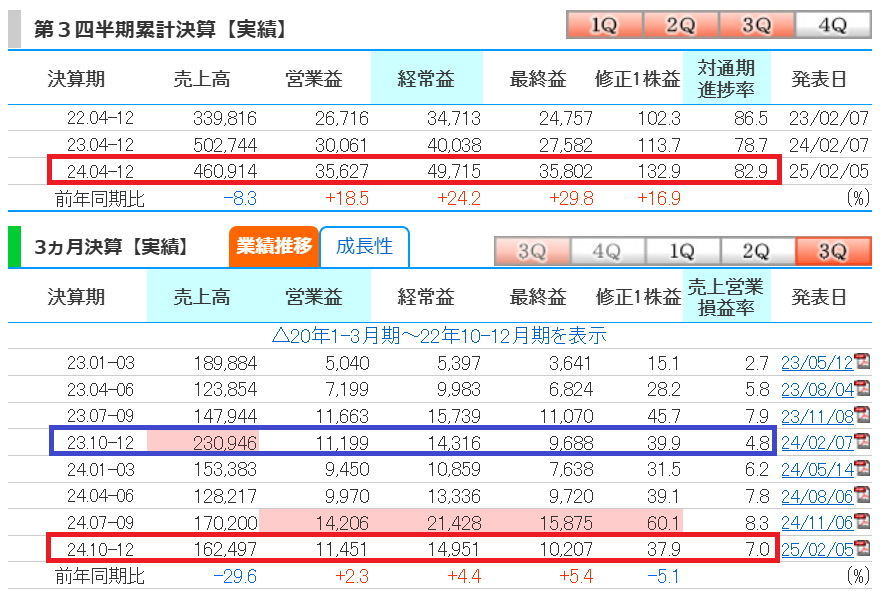
Task: Select 1Q button in 3-month section
Action: click(x=682, y=251)
